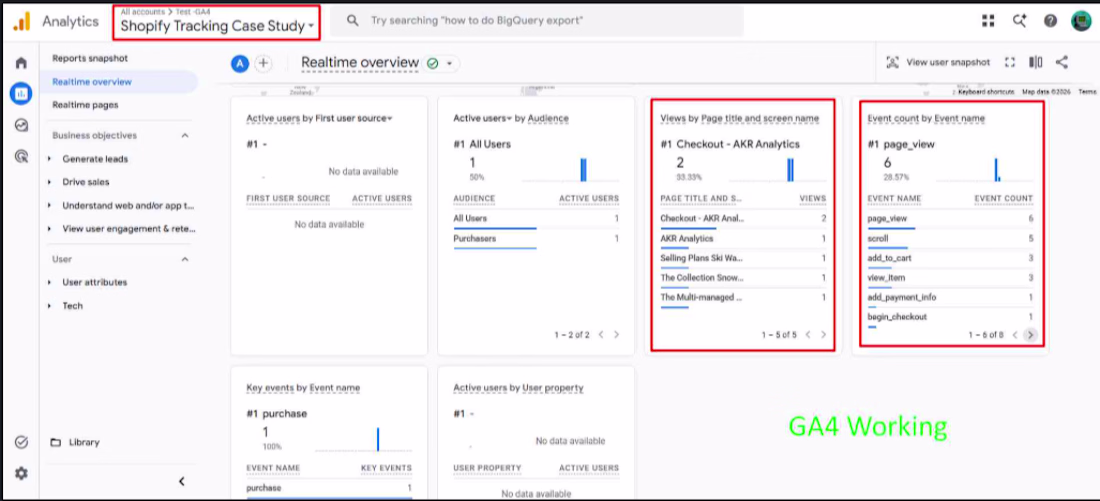Click the Purchasers audience row
The image size is (1100, 501).
point(536,239)
